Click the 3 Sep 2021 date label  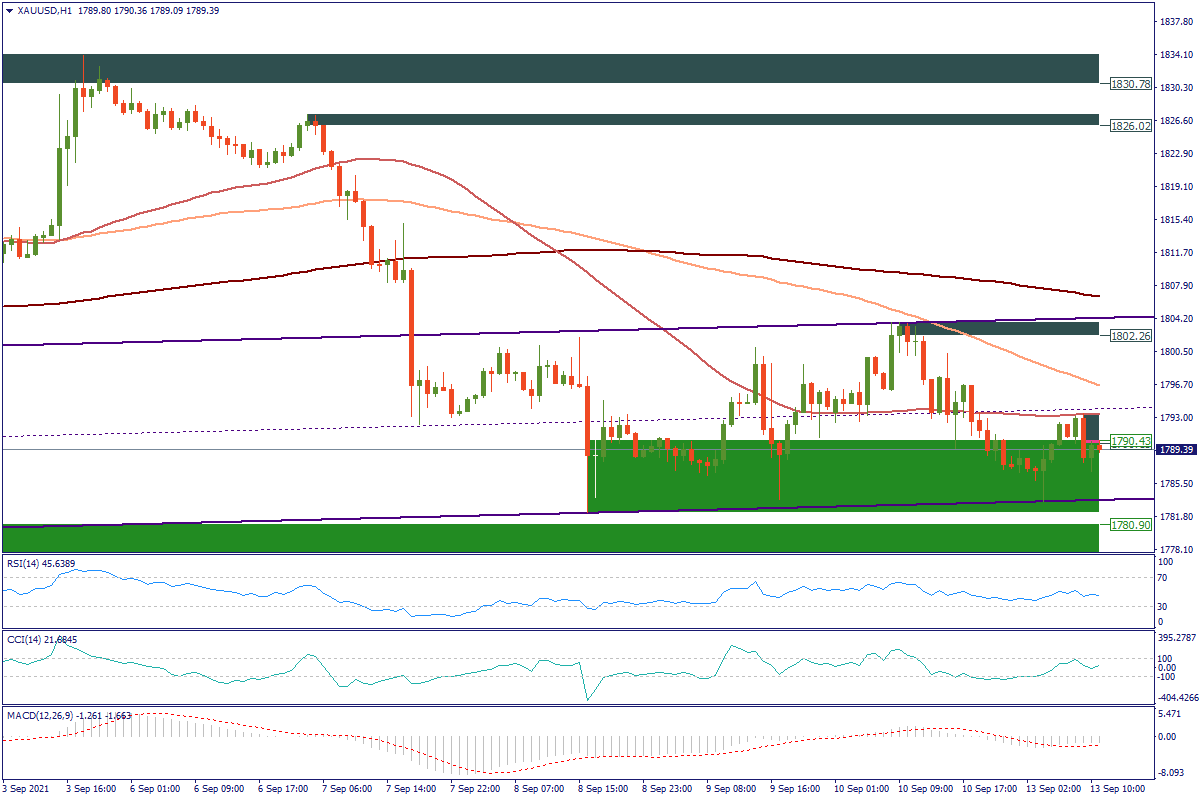(x=28, y=788)
